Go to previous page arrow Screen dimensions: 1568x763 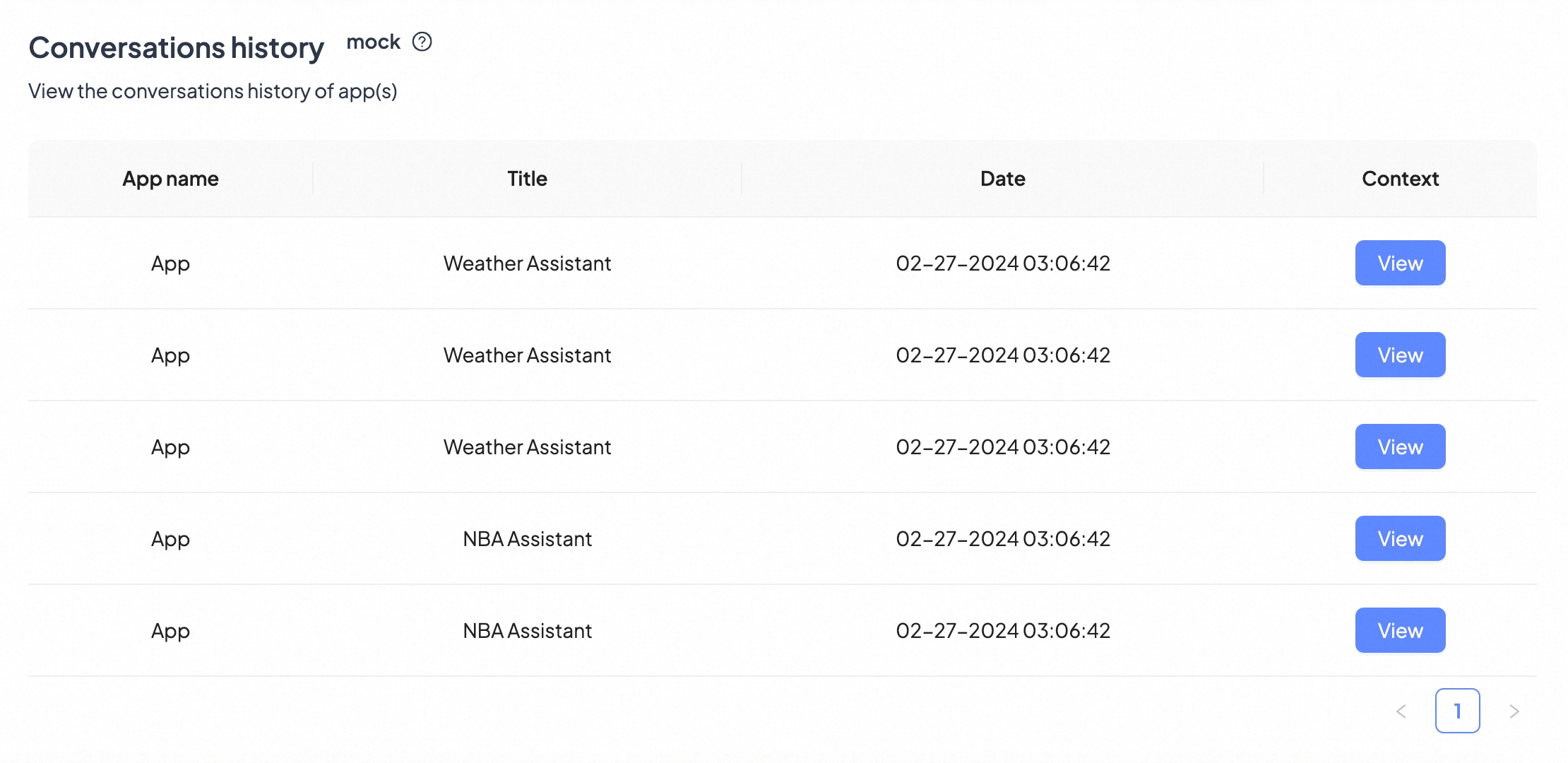coord(1401,711)
